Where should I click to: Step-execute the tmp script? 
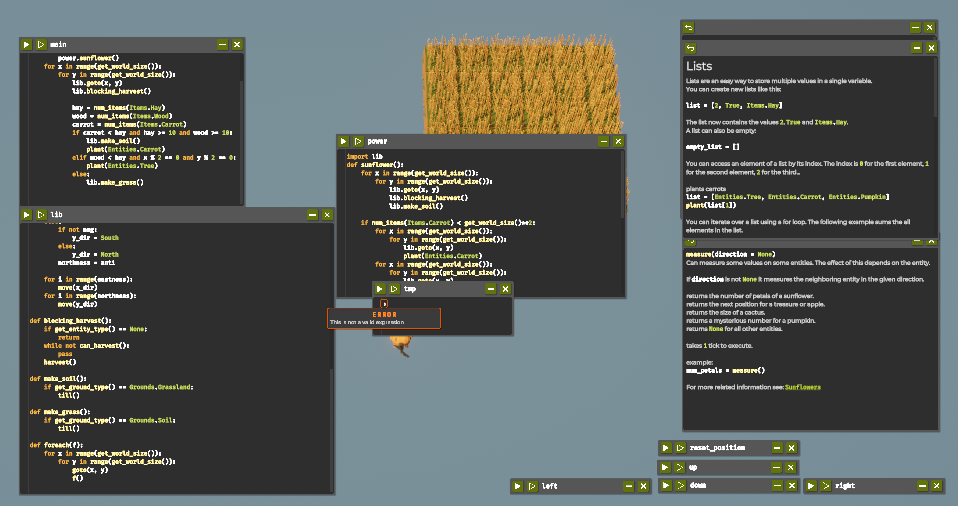click(394, 289)
